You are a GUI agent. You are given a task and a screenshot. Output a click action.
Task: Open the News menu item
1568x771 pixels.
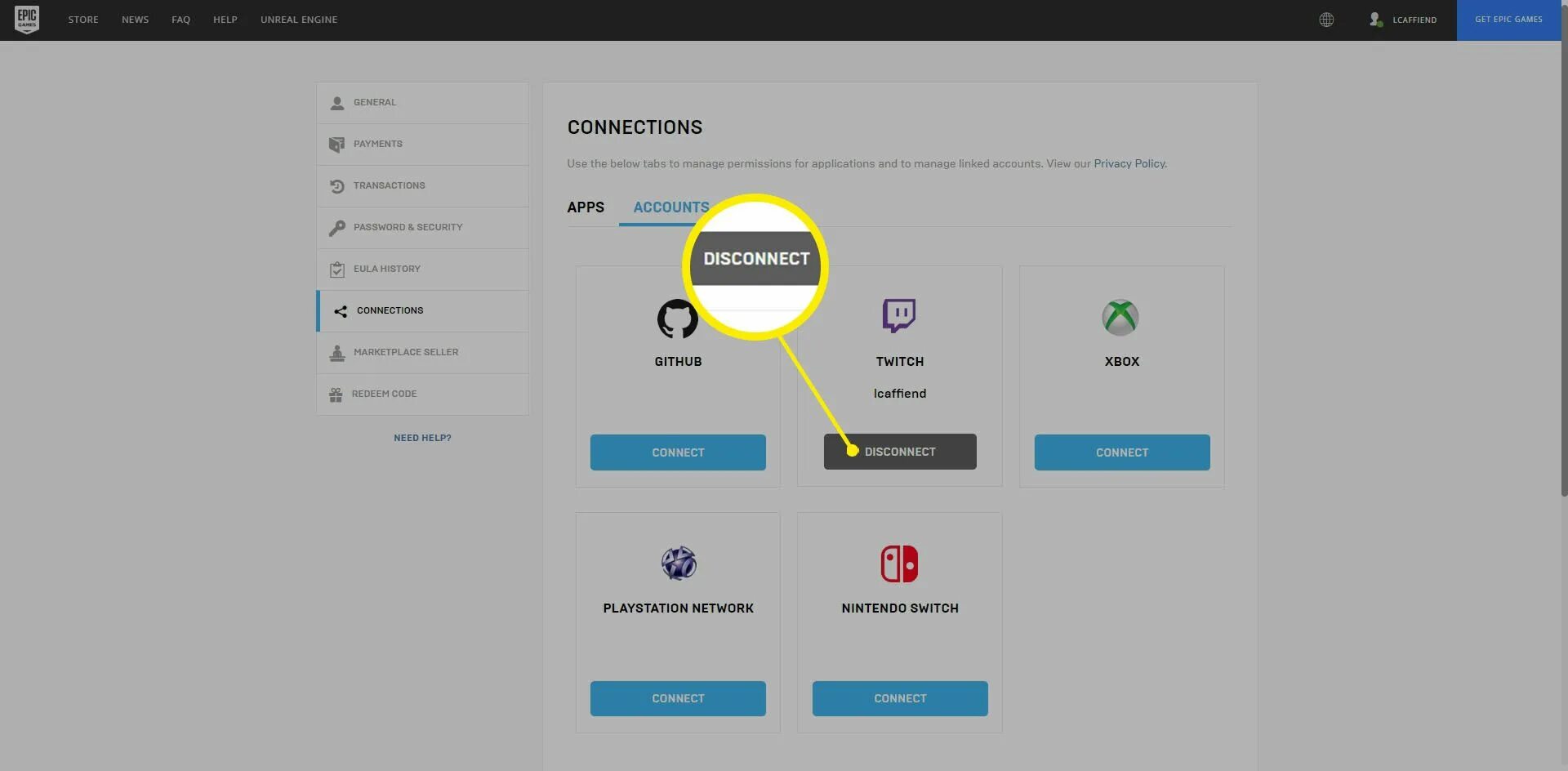coord(136,20)
